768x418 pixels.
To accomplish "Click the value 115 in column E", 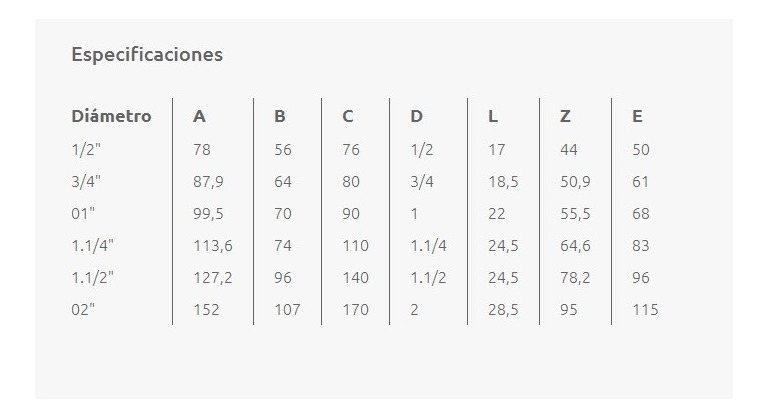I will [x=645, y=310].
